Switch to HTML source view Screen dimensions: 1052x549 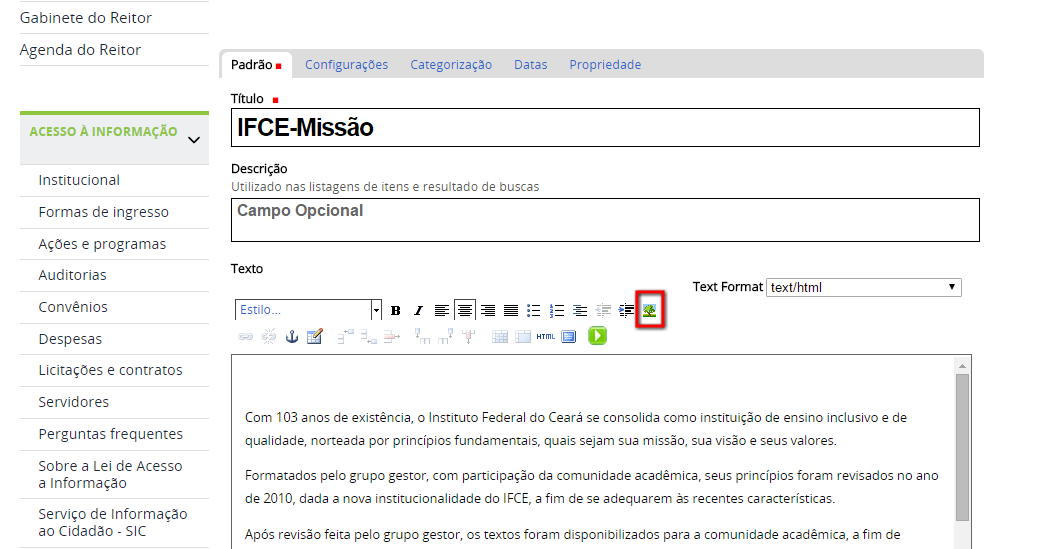click(x=545, y=336)
